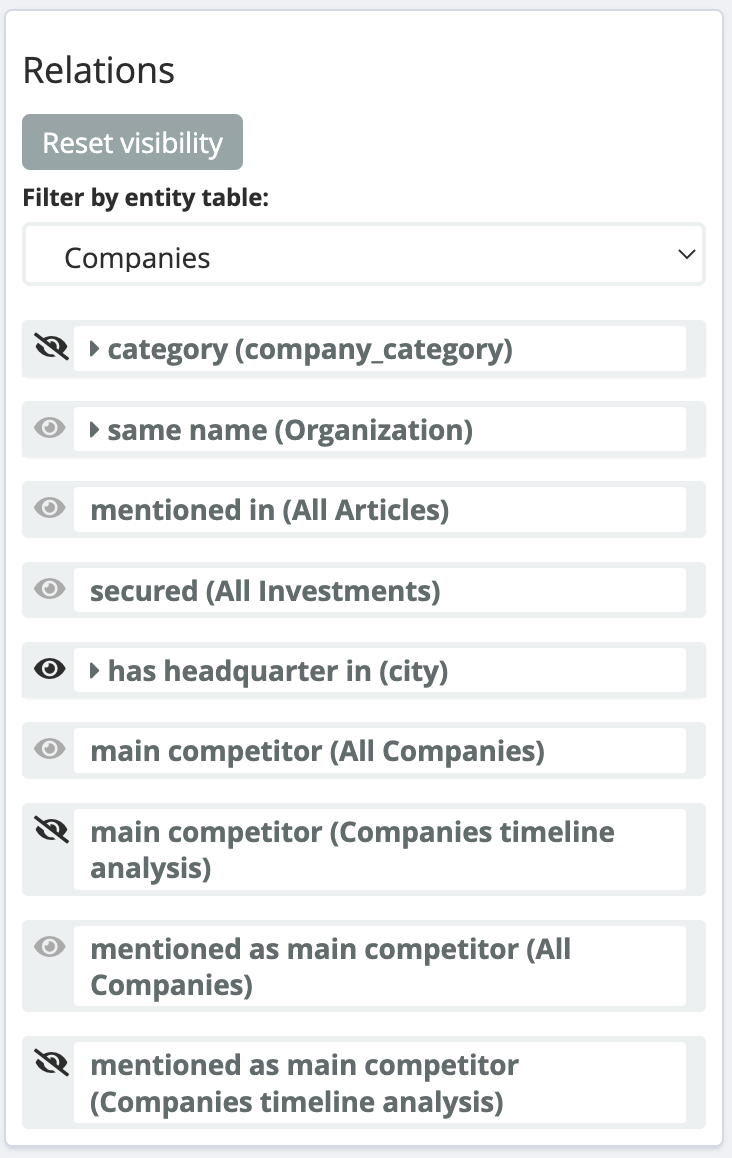
Task: Show "mentioned as main competitor (Companies timeline analysis)"
Action: 49,1064
